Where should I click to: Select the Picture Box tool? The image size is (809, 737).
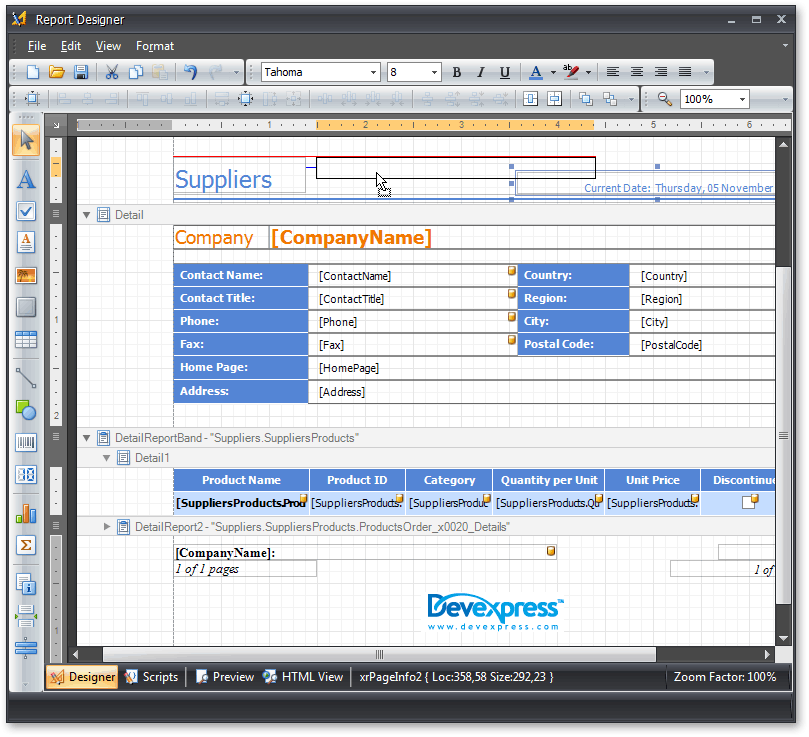(26, 275)
